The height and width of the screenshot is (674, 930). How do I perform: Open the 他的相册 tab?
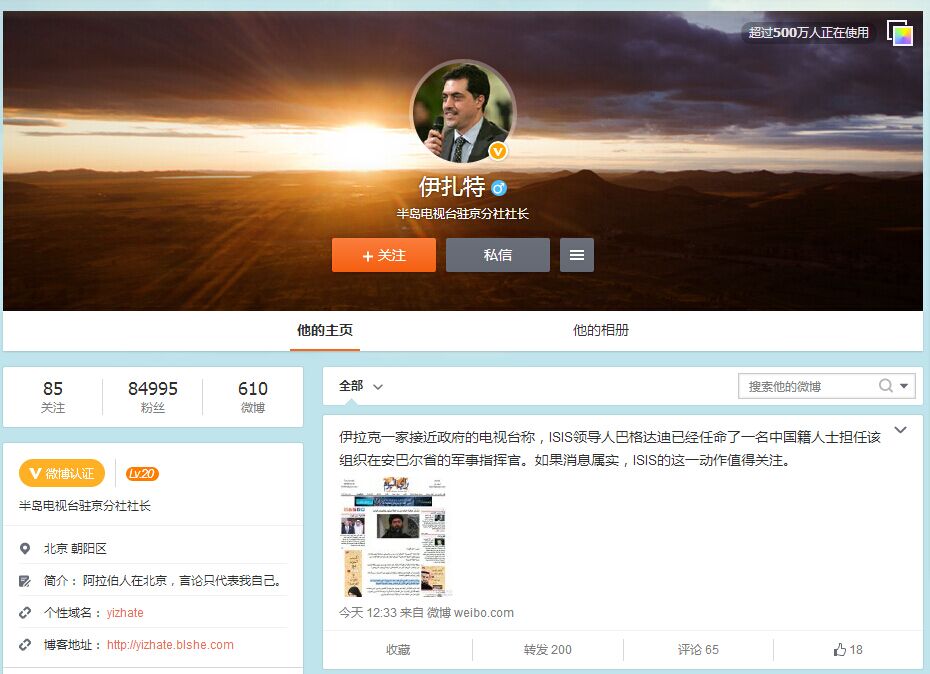[x=601, y=330]
